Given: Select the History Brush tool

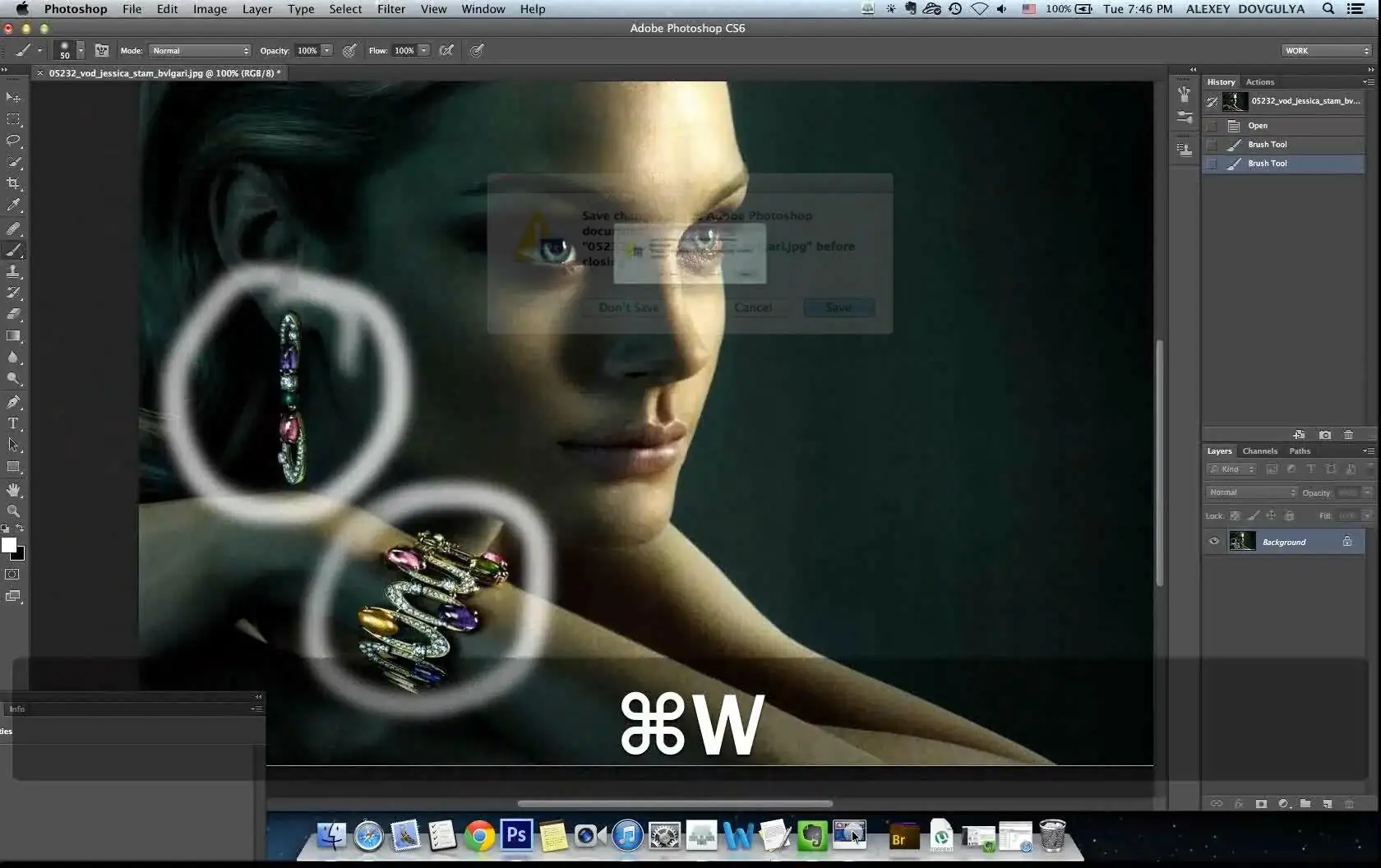Looking at the screenshot, I should (x=13, y=293).
